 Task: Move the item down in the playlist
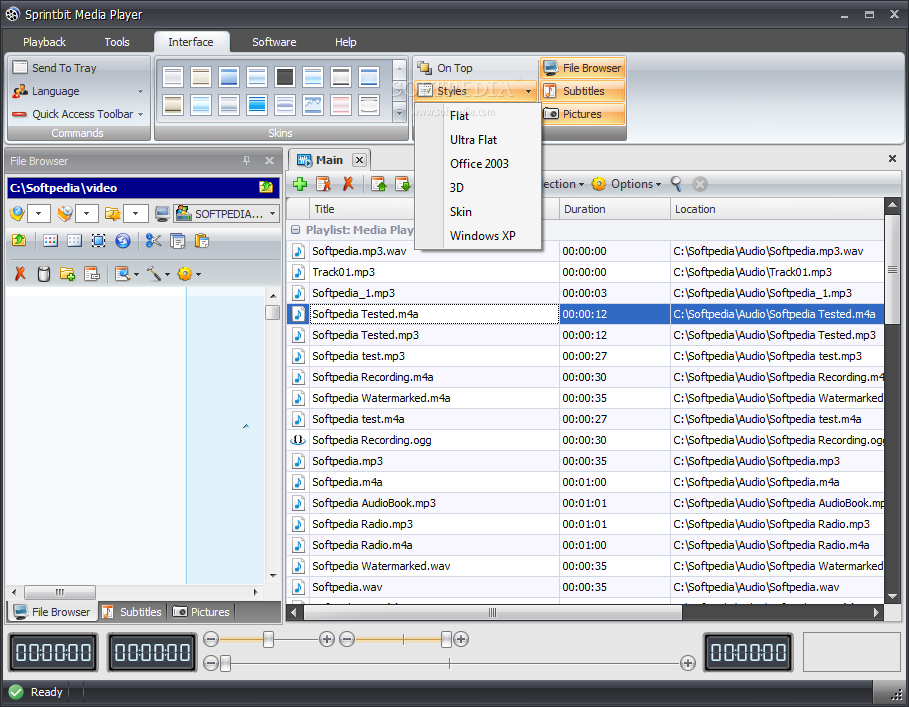pyautogui.click(x=402, y=184)
